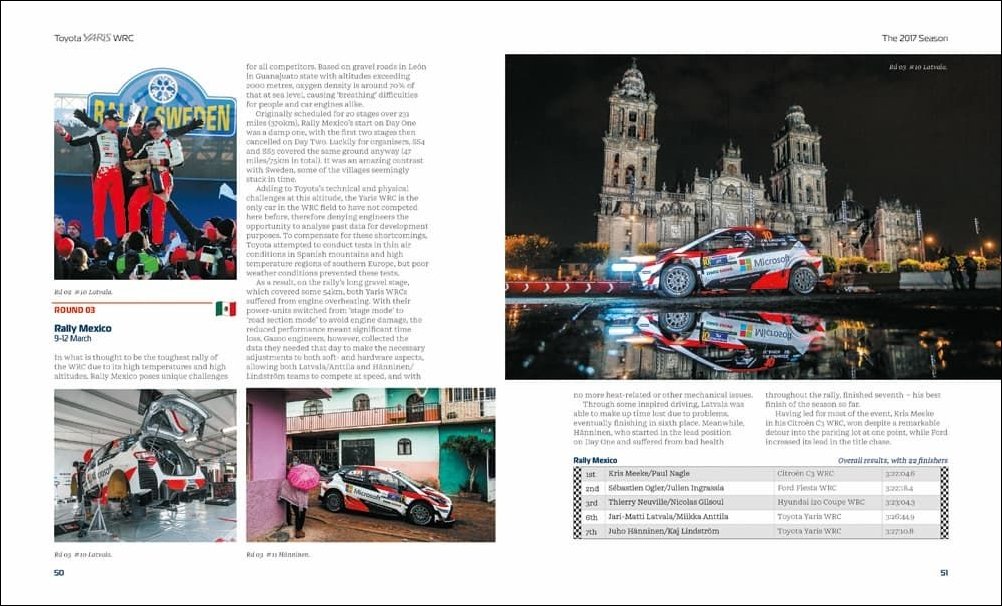Click the Mexican flag icon beside Round 03

pyautogui.click(x=226, y=309)
